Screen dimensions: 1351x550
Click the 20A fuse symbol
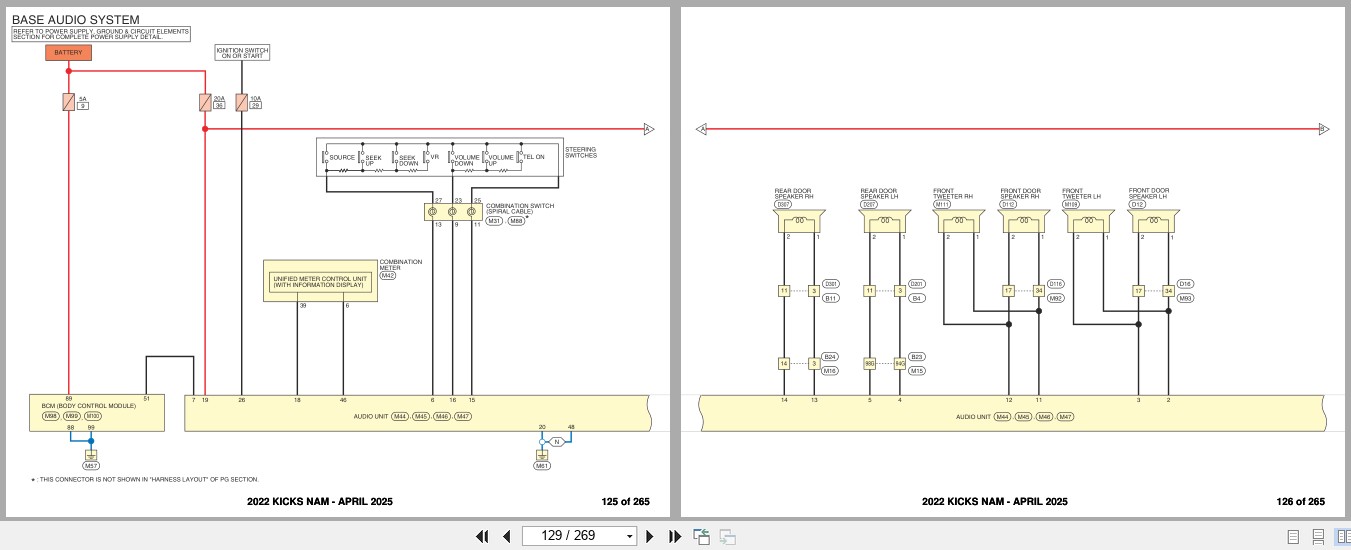coord(205,101)
